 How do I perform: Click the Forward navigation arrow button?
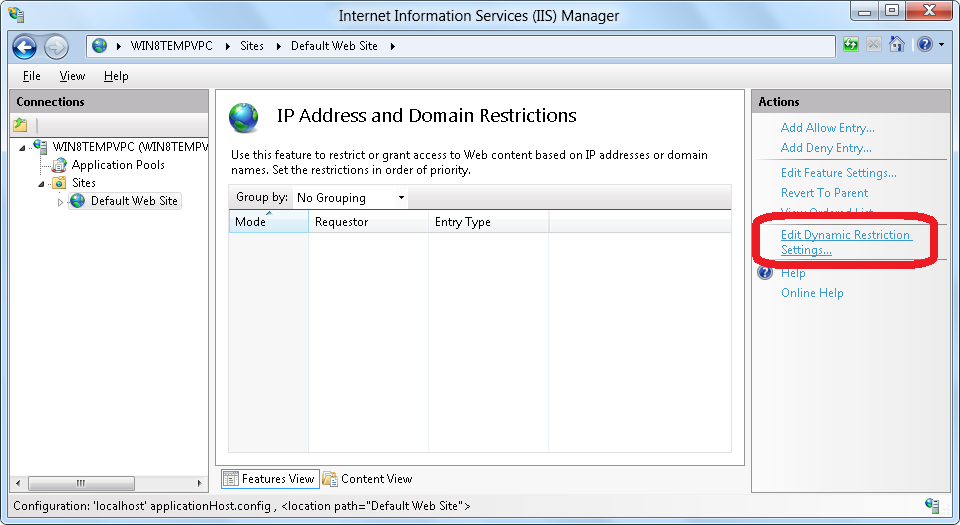tap(56, 46)
